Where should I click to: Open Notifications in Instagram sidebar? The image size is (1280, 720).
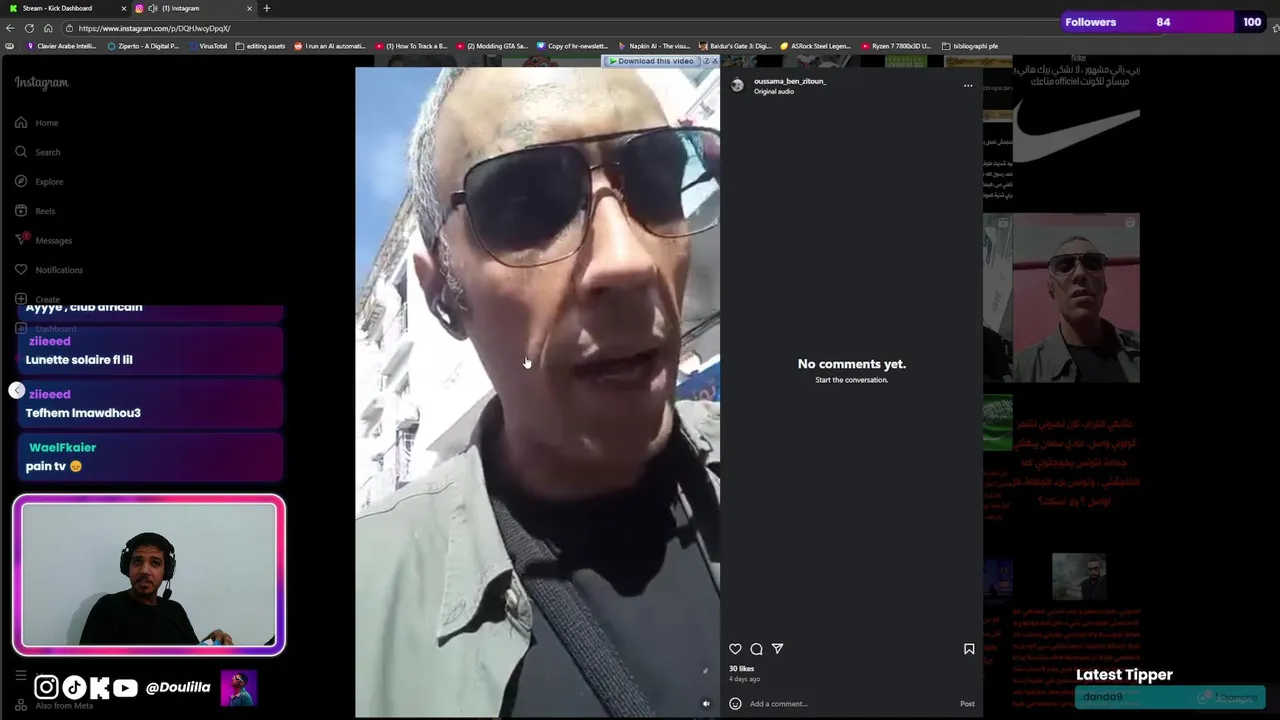48,270
